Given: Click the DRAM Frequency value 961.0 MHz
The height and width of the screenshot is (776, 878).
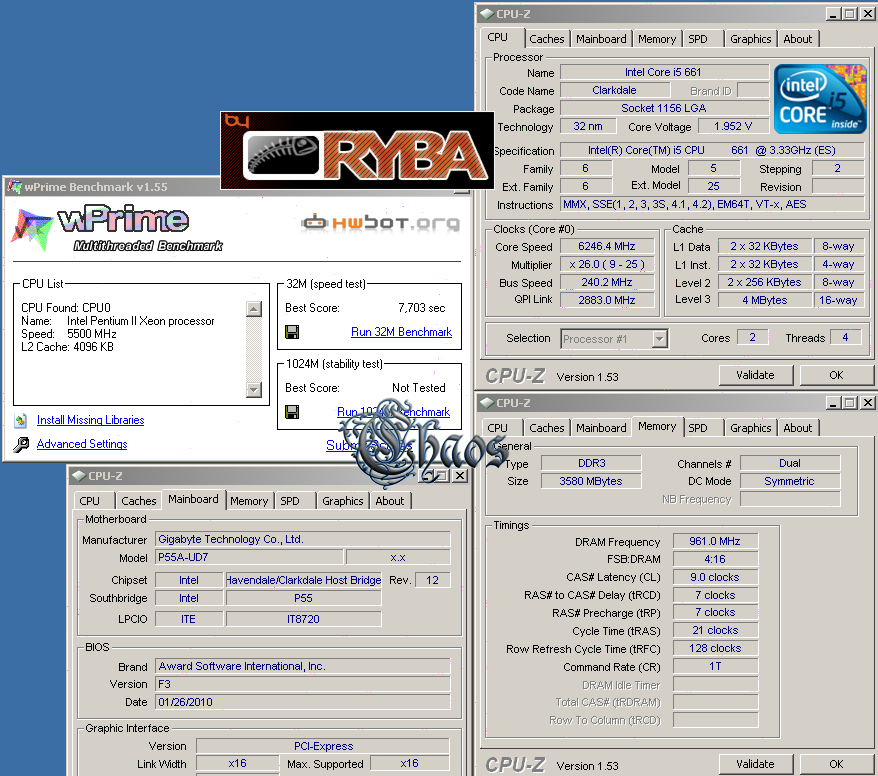Looking at the screenshot, I should point(715,541).
